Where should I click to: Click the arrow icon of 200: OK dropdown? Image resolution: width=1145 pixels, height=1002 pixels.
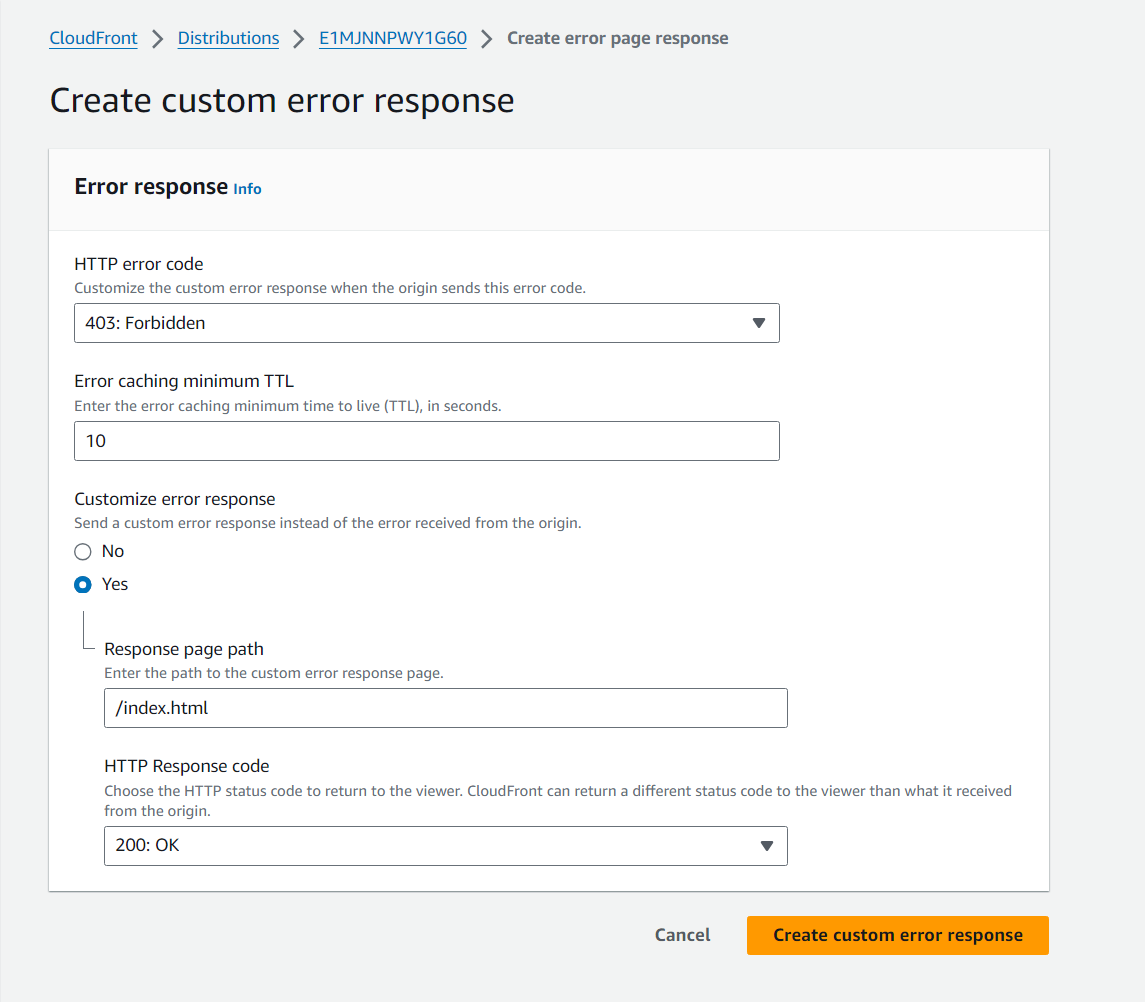pos(767,846)
